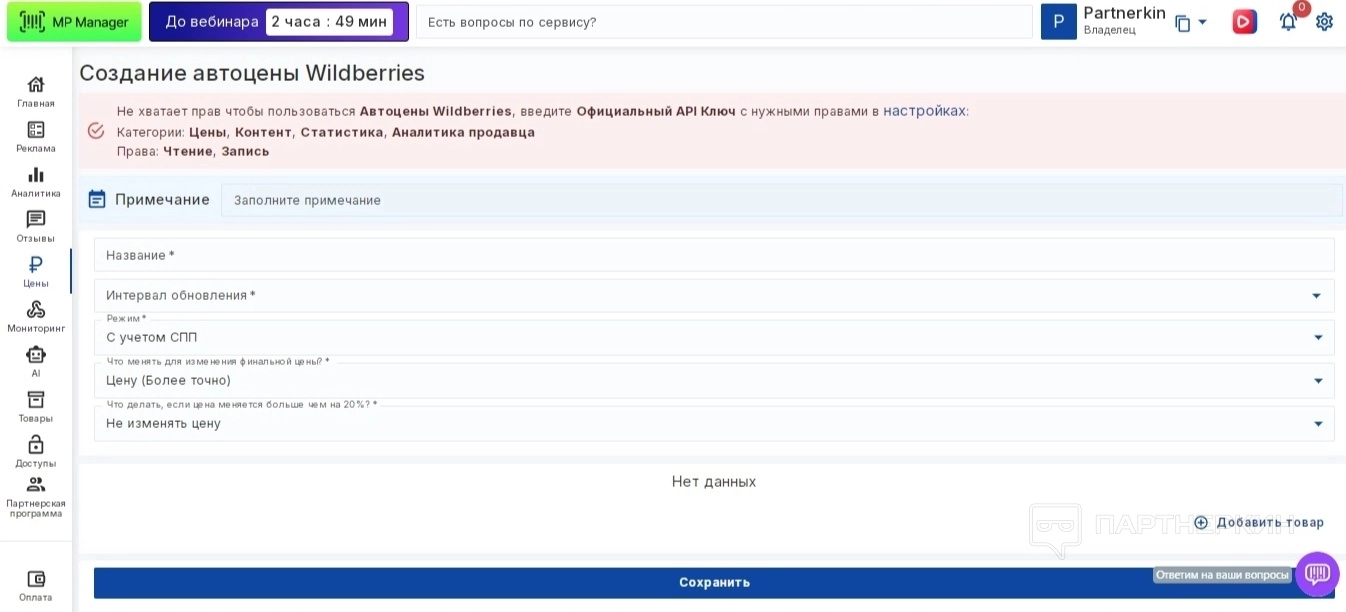
Task: Open the Цены ruble icon
Action: [x=36, y=264]
